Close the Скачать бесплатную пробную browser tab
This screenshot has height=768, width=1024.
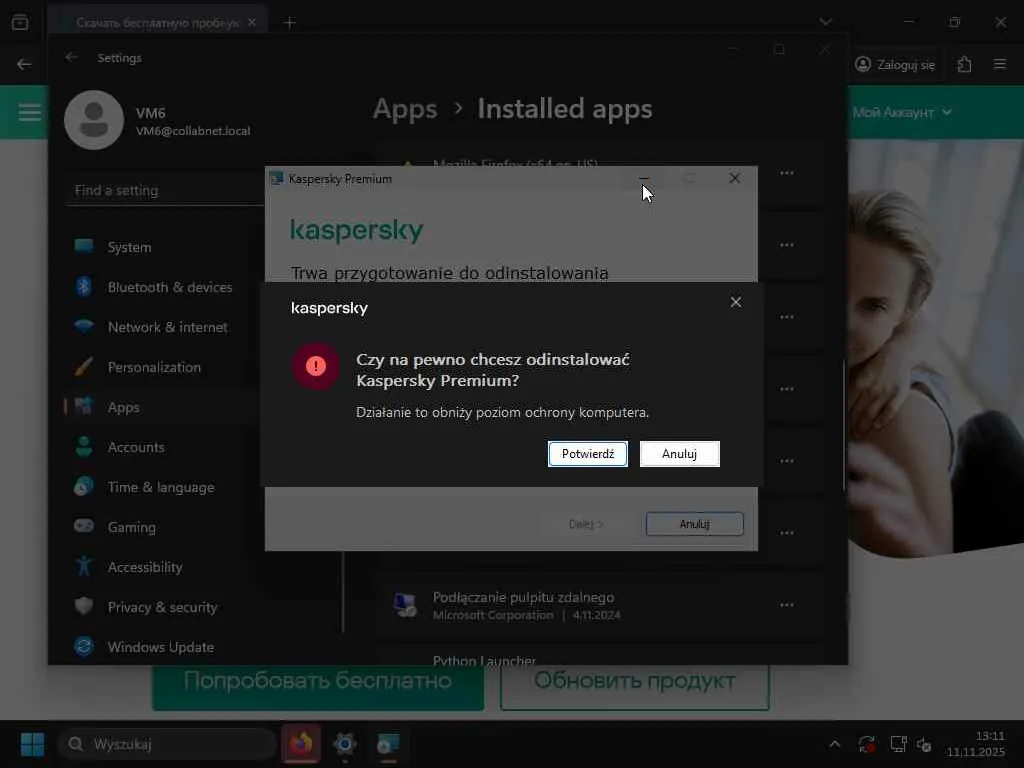(x=252, y=22)
